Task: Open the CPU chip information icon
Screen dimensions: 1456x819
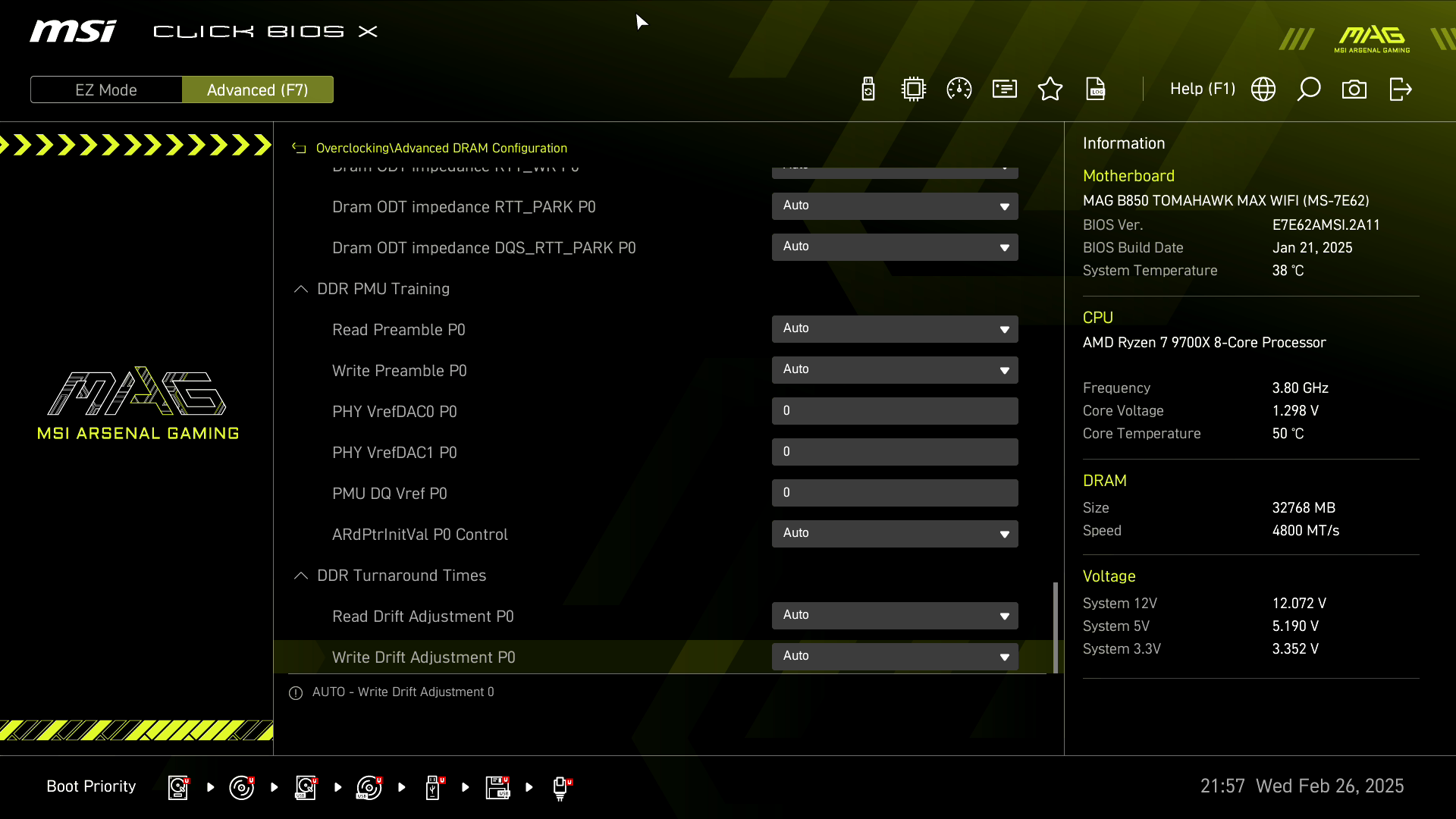Action: point(914,89)
